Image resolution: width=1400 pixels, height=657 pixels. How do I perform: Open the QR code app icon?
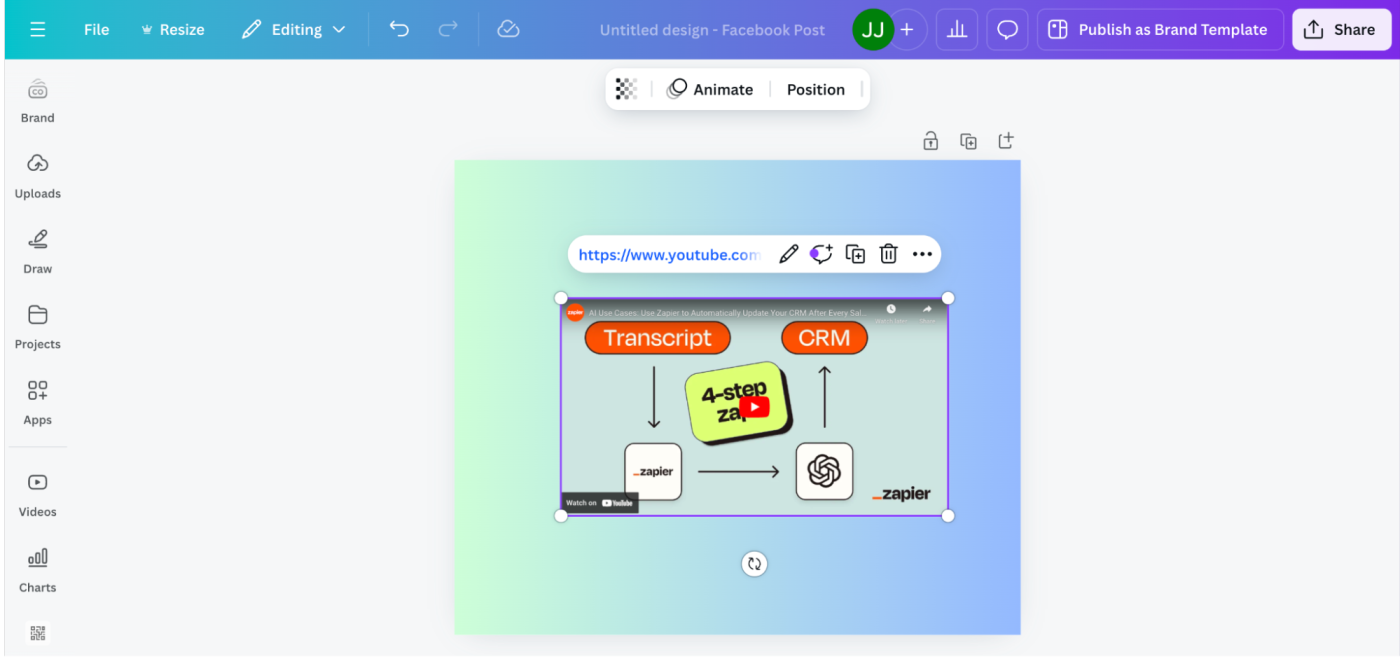pos(38,633)
